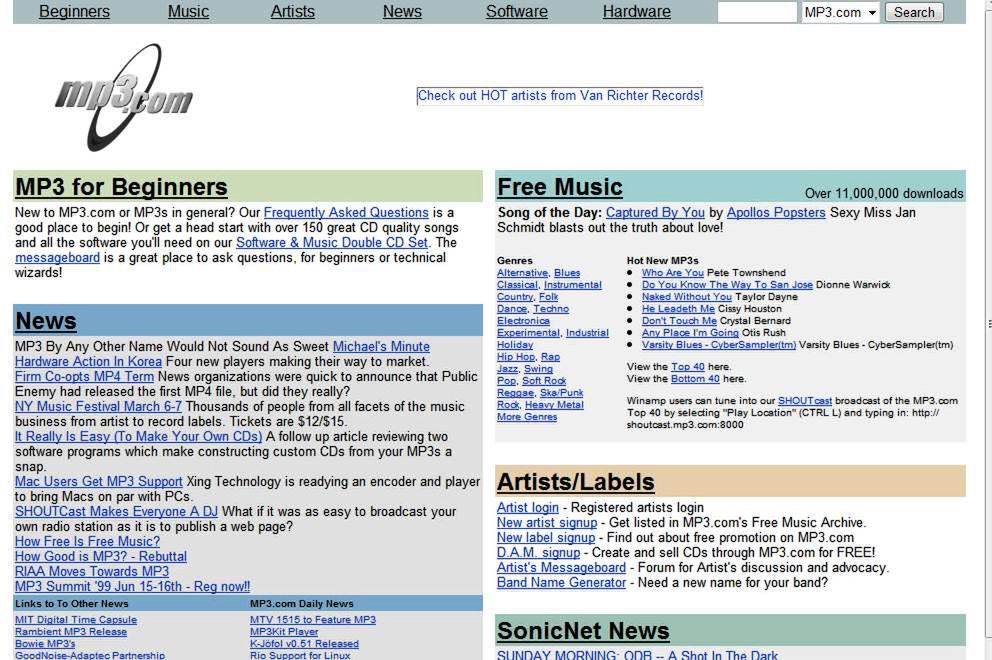The image size is (992, 660).
Task: Open Bowie MP3's link
Action: (45, 644)
